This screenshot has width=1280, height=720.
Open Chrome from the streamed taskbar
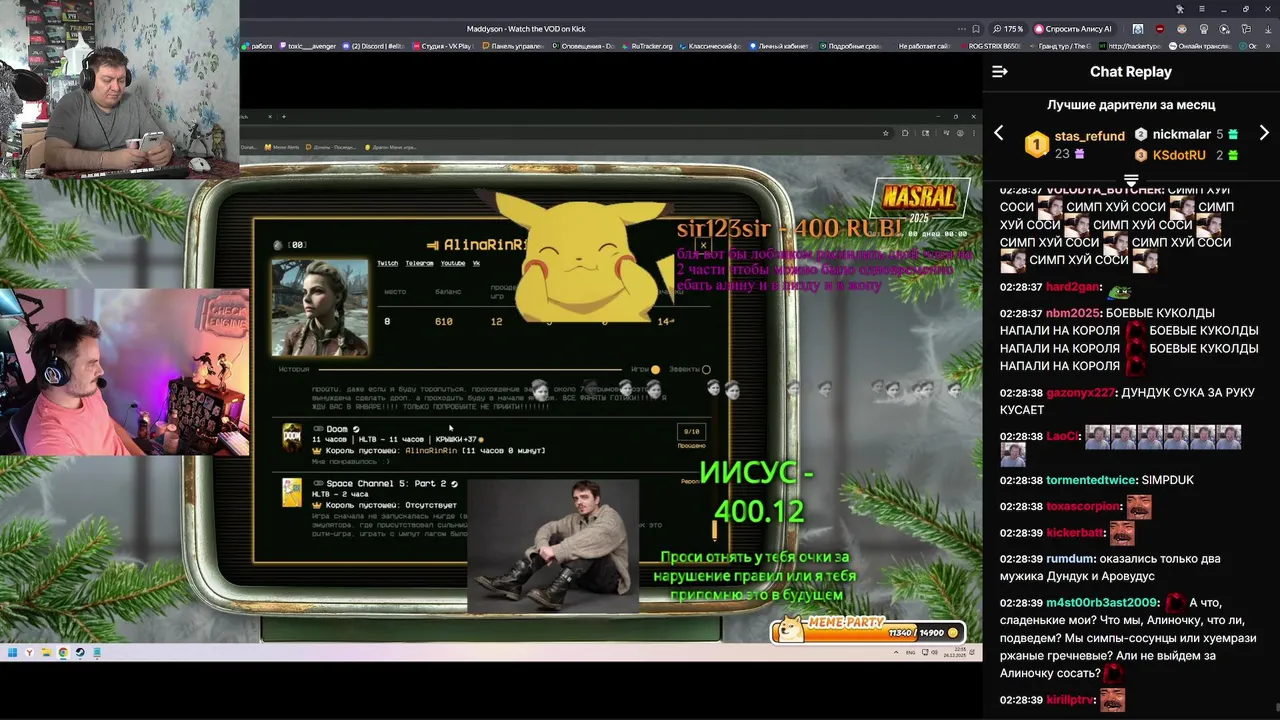(x=63, y=653)
